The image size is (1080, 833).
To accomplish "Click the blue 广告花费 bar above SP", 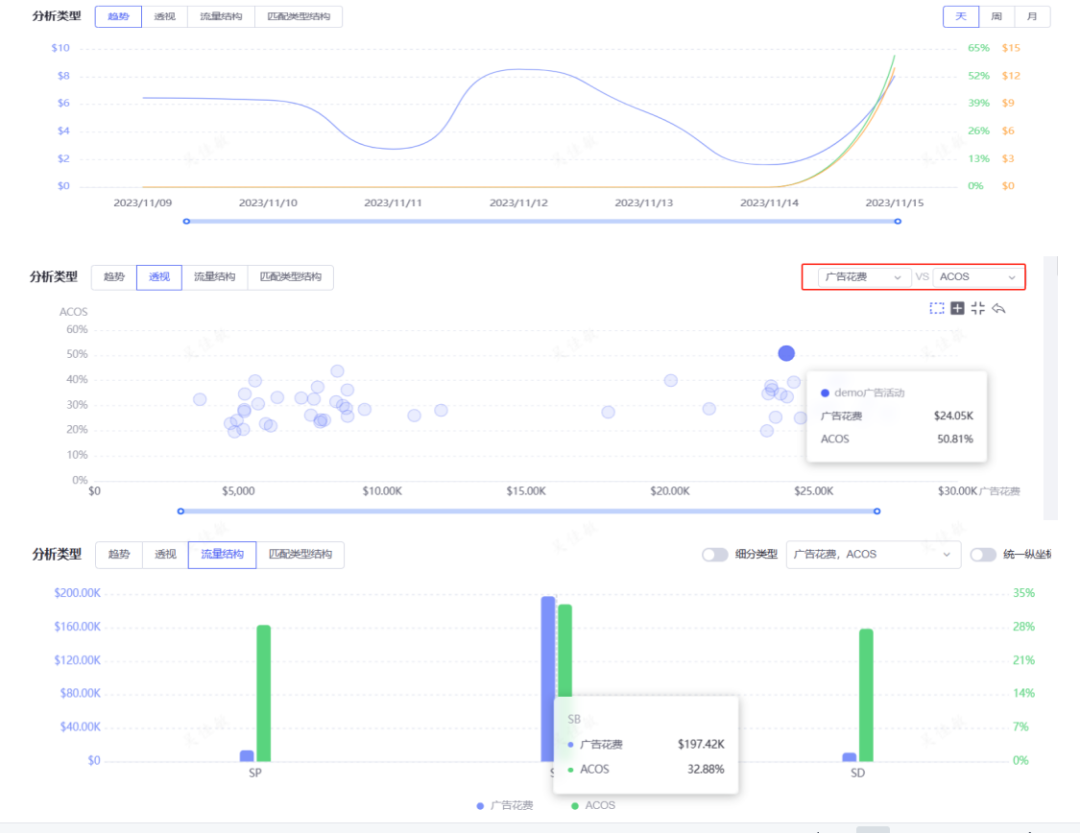I will coord(247,755).
